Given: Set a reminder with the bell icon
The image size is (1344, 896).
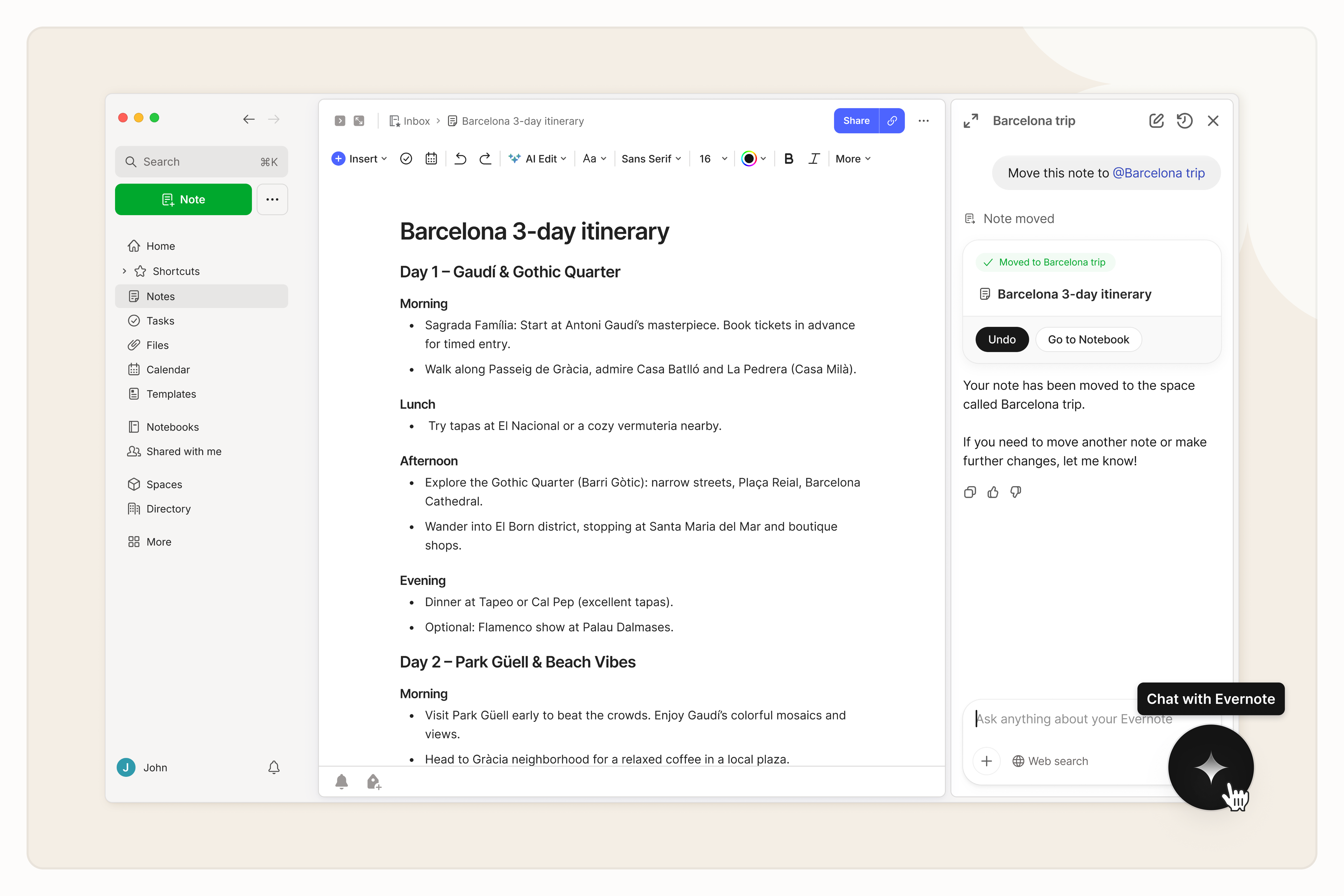Looking at the screenshot, I should click(x=342, y=781).
